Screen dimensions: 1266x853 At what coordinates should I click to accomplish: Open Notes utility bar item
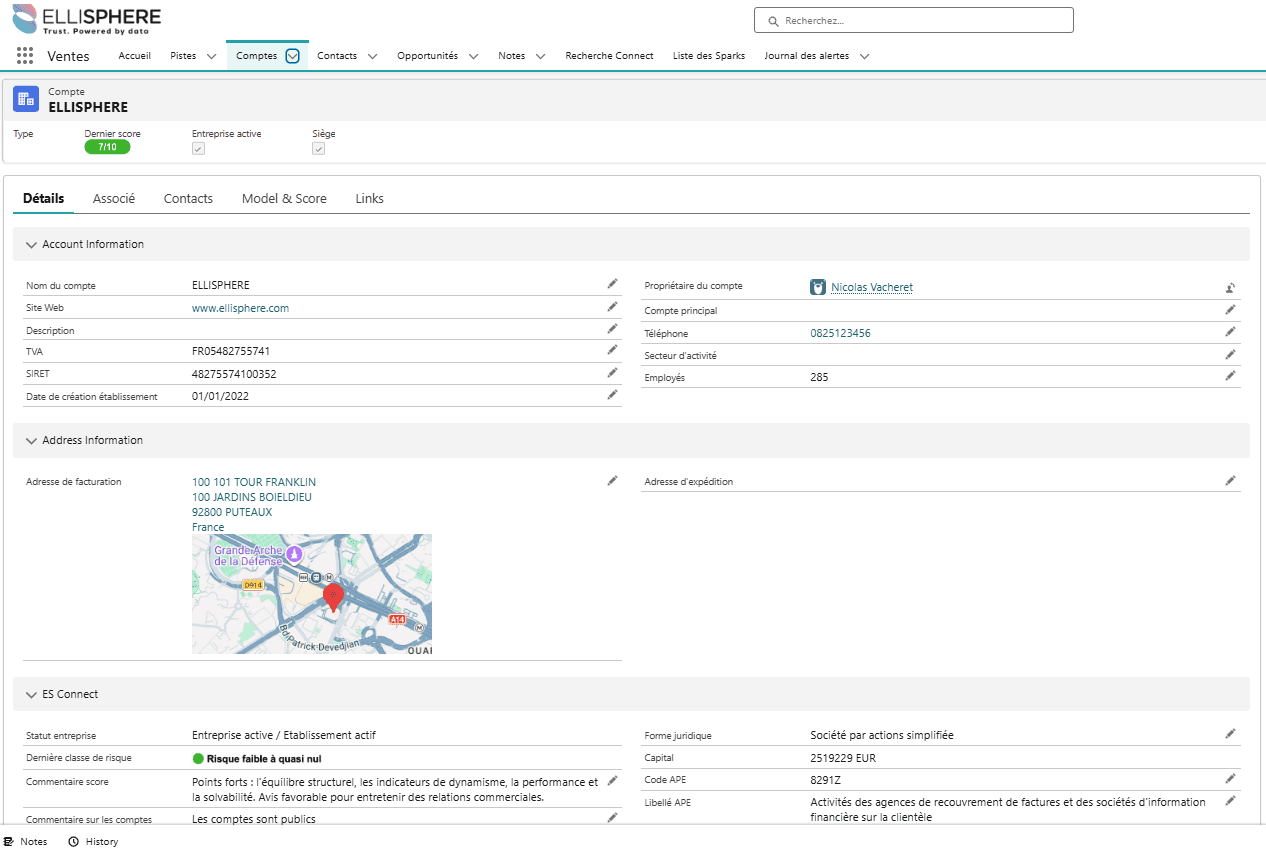click(x=26, y=841)
